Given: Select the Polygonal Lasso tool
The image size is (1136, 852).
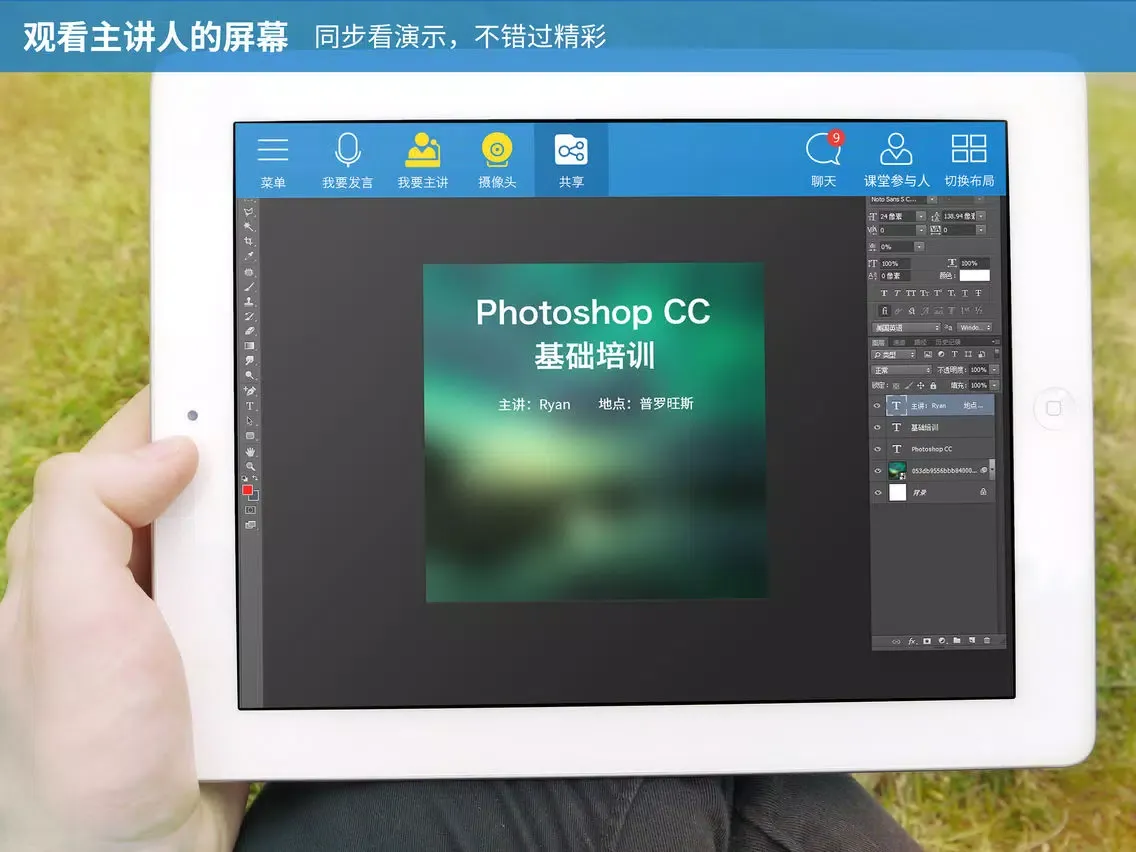Looking at the screenshot, I should (x=248, y=212).
